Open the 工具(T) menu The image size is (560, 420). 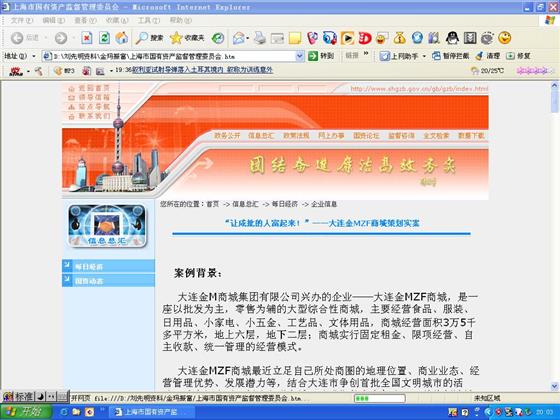click(x=149, y=20)
